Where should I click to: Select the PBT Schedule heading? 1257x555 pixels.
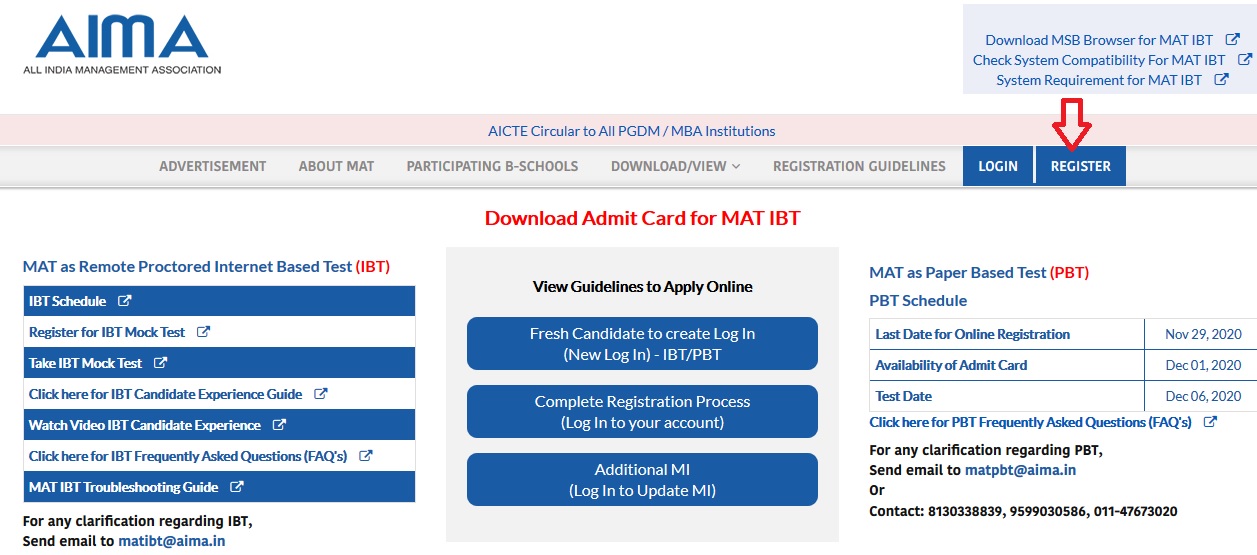(x=918, y=300)
